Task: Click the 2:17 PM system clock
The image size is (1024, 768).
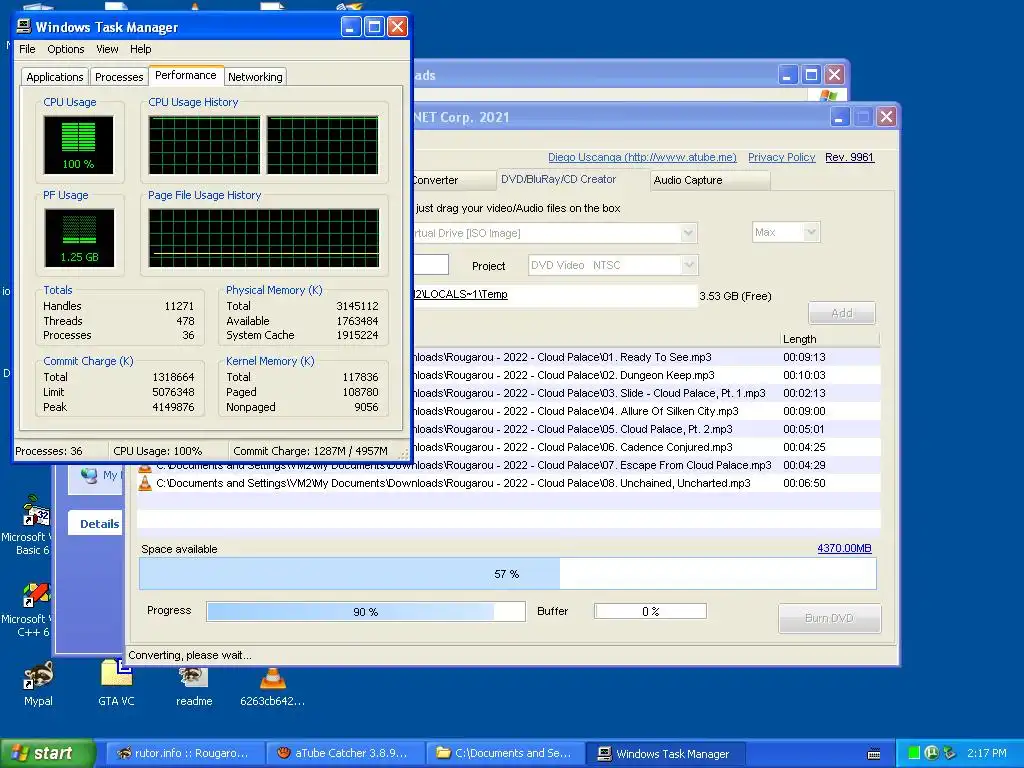Action: point(987,753)
